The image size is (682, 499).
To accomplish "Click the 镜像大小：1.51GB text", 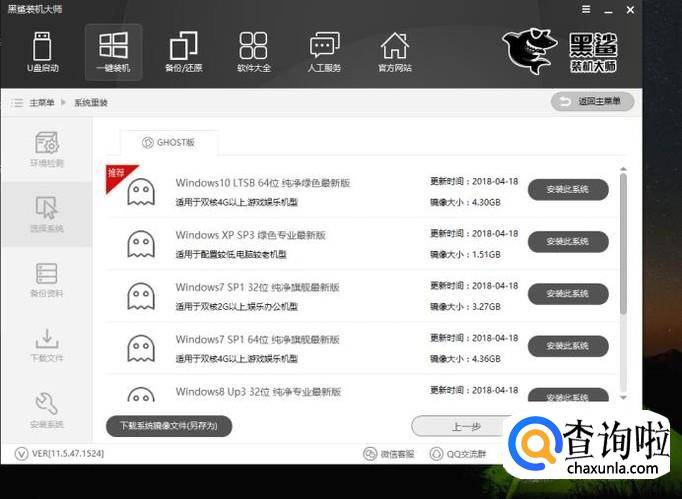I will pos(465,255).
